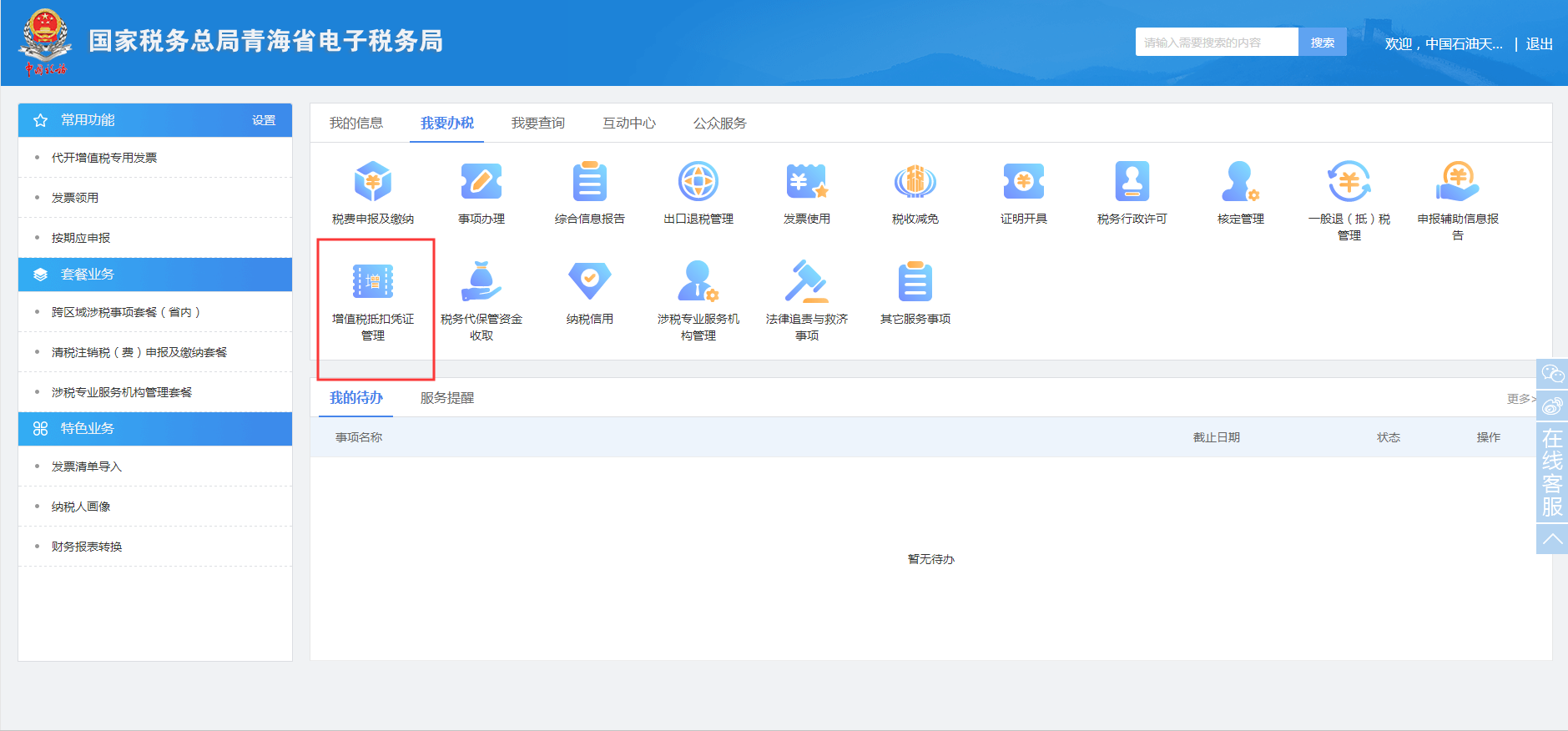This screenshot has width=1568, height=731.
Task: Open 申报辅助信息报告 icon
Action: (x=1458, y=181)
